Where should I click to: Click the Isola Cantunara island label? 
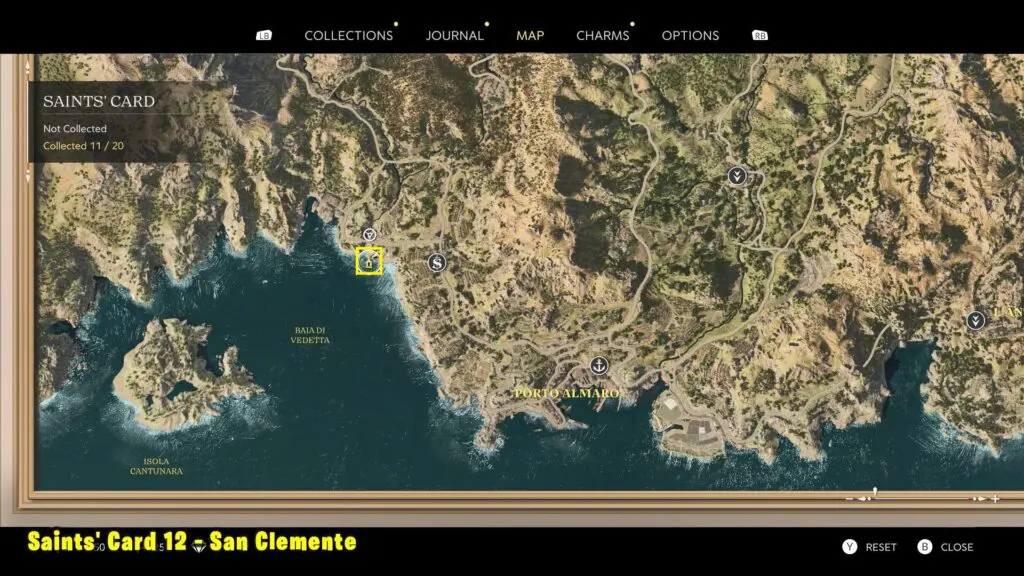pos(156,466)
